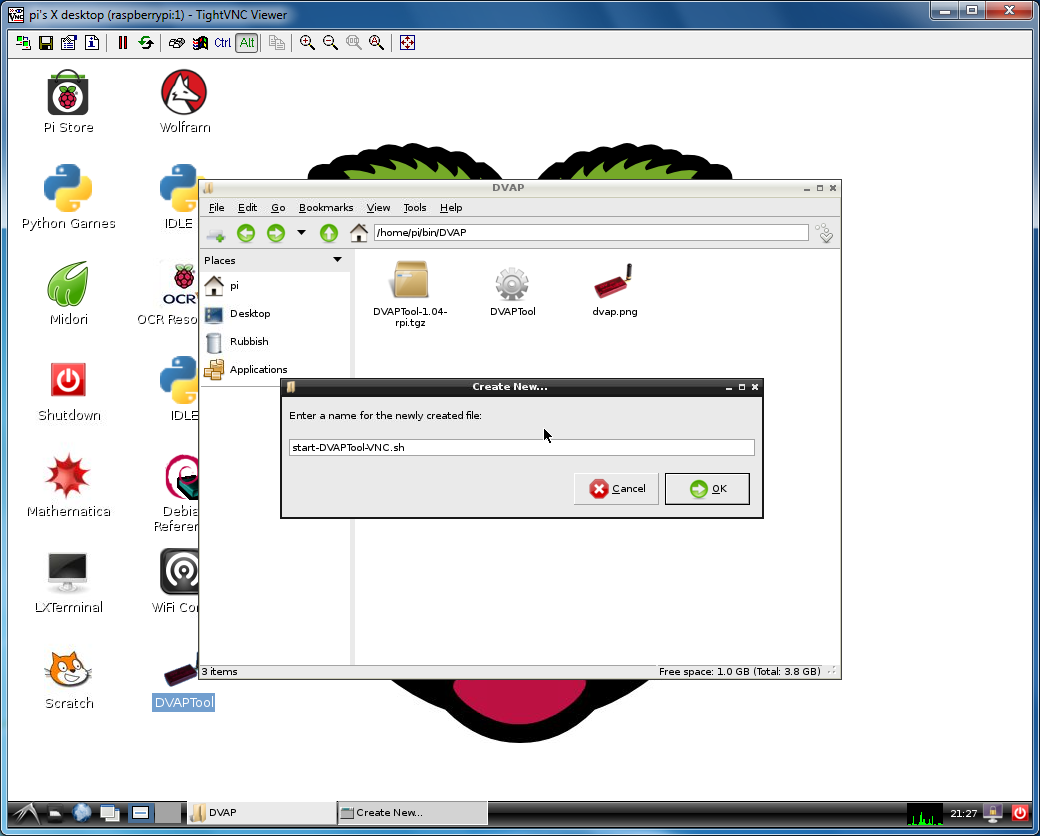Pause the VNC screen updates
Image resolution: width=1040 pixels, height=836 pixels.
click(122, 42)
